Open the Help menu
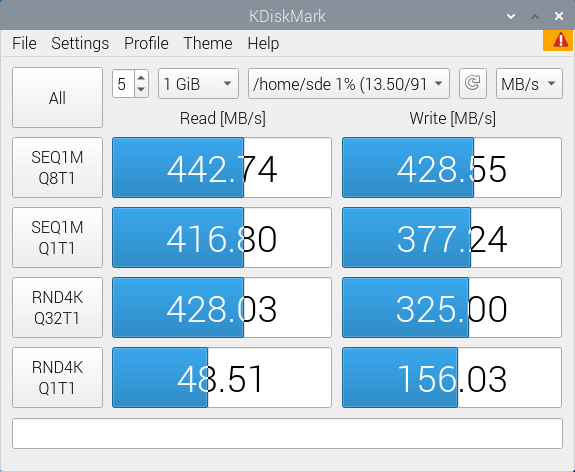This screenshot has width=575, height=472. pyautogui.click(x=263, y=43)
